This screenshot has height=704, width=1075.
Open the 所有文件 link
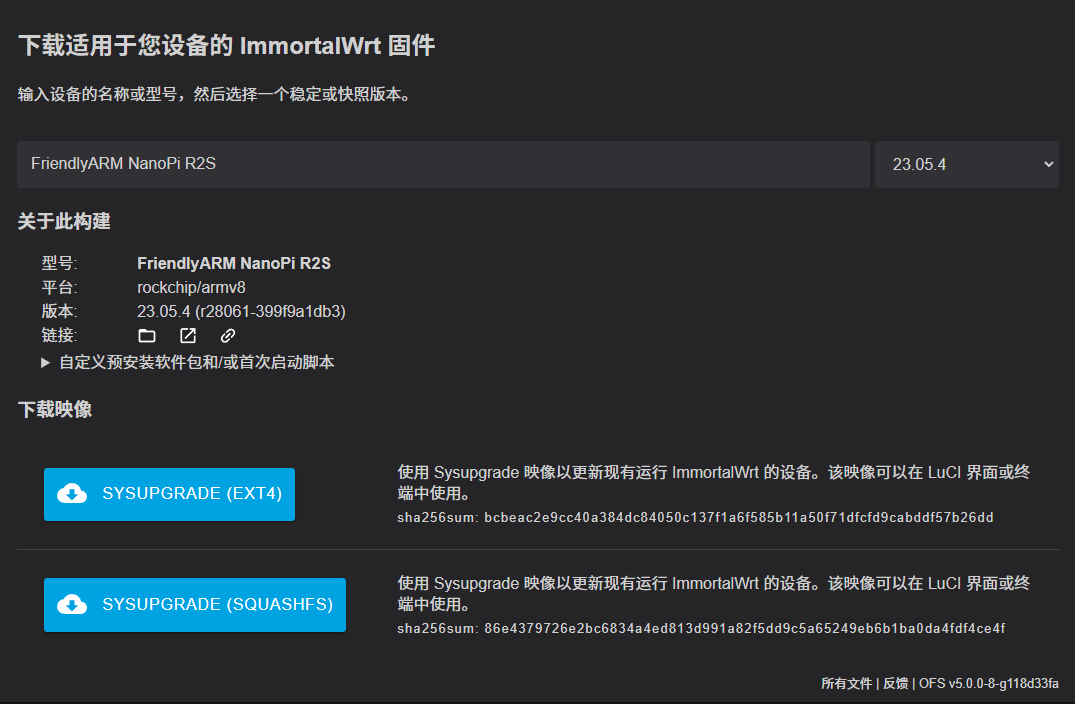(846, 683)
